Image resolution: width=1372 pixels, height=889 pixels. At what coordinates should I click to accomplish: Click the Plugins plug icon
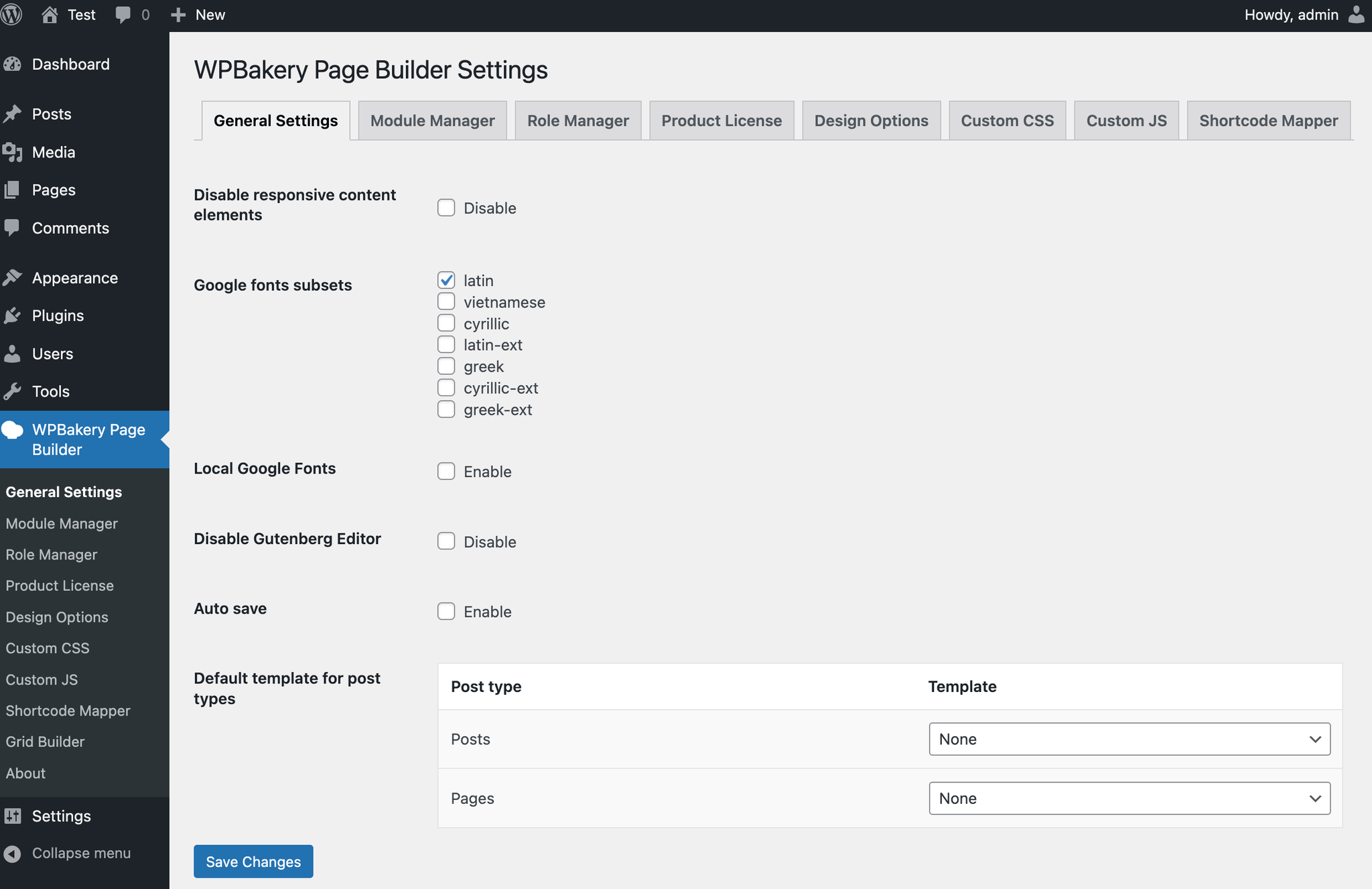click(x=13, y=316)
